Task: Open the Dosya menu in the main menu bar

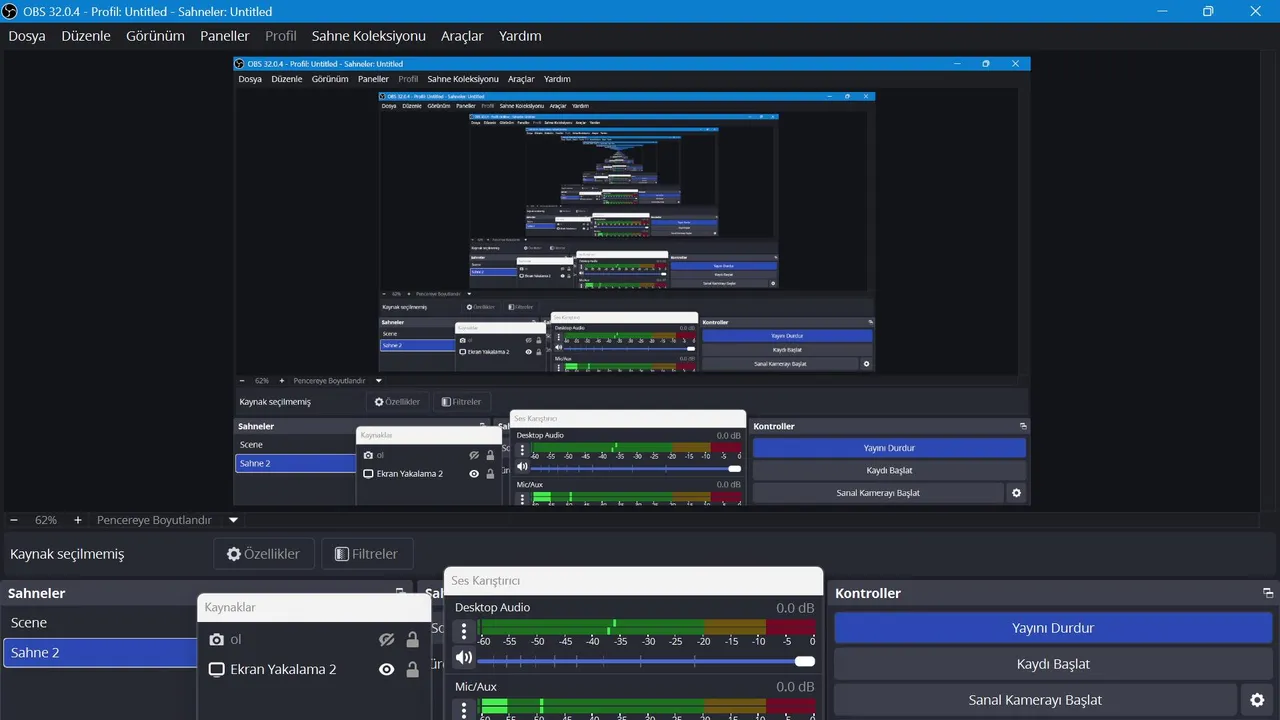Action: click(27, 36)
